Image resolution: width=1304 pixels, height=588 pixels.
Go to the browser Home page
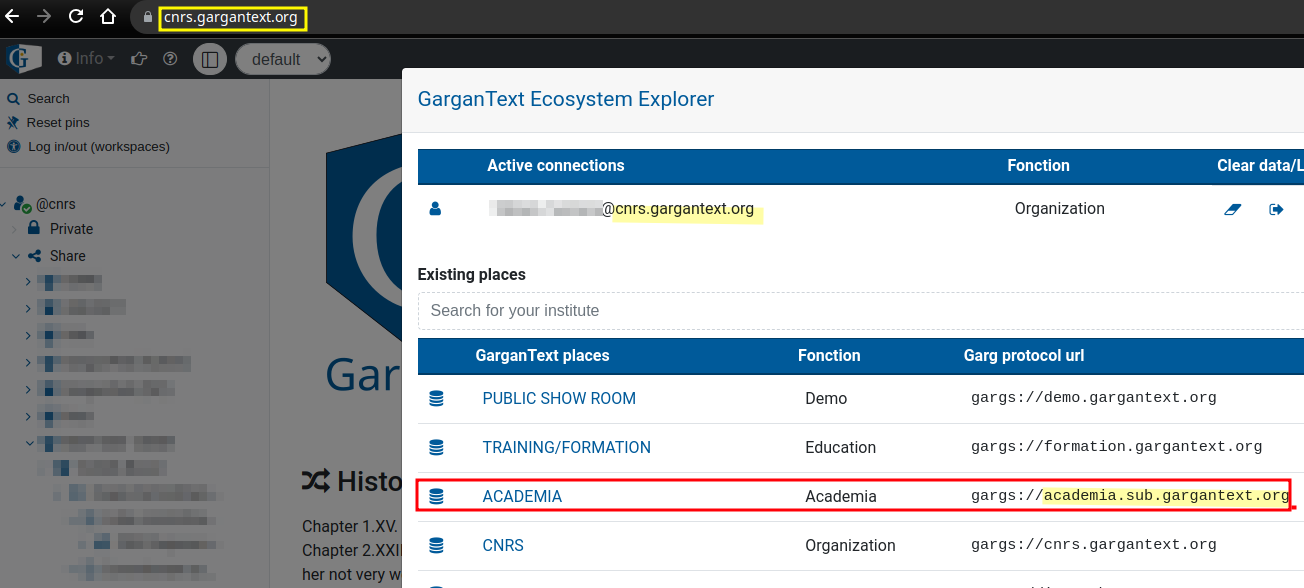(x=108, y=17)
